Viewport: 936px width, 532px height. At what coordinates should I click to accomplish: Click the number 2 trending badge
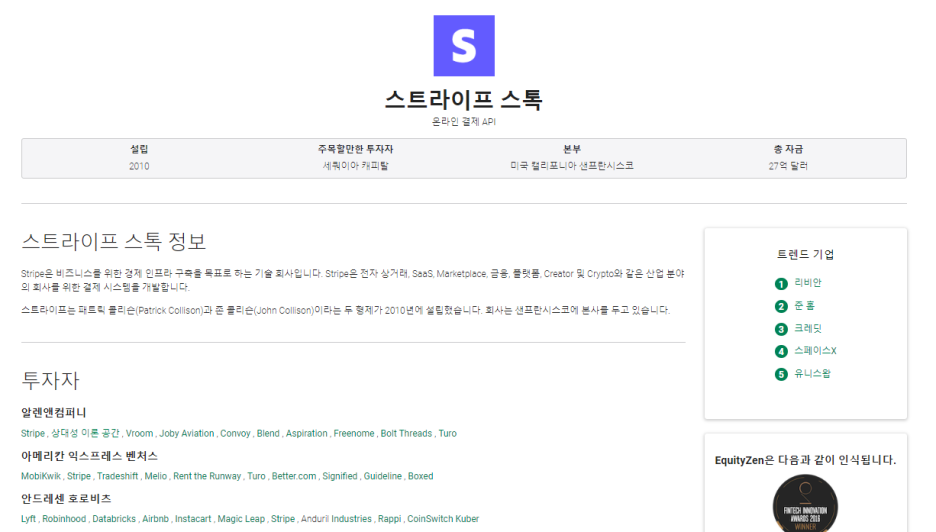pos(781,306)
